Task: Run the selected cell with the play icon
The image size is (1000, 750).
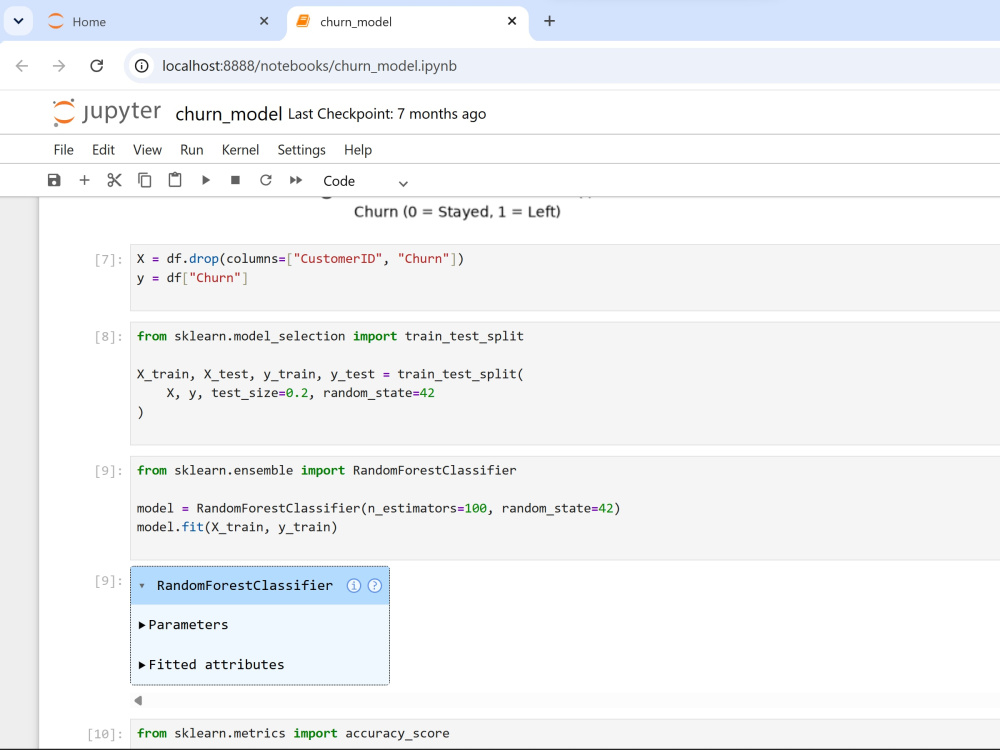Action: point(205,180)
